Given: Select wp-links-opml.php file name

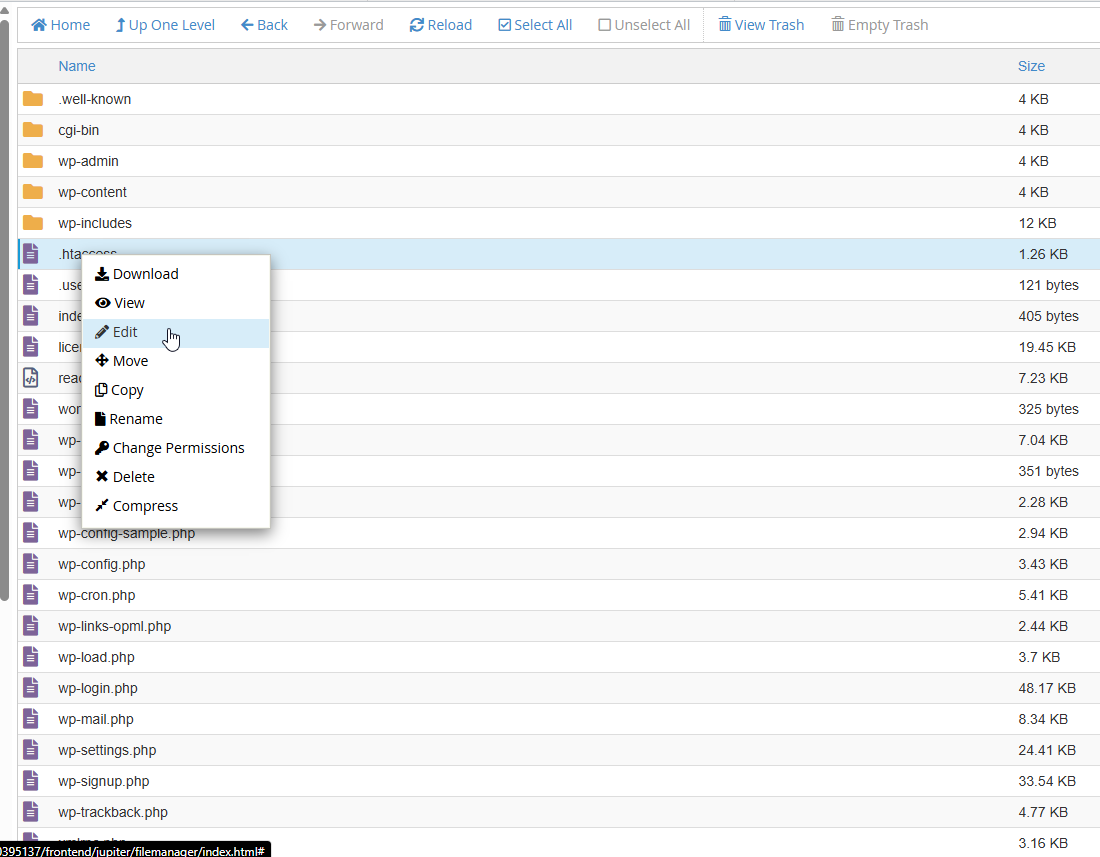Looking at the screenshot, I should (x=114, y=626).
